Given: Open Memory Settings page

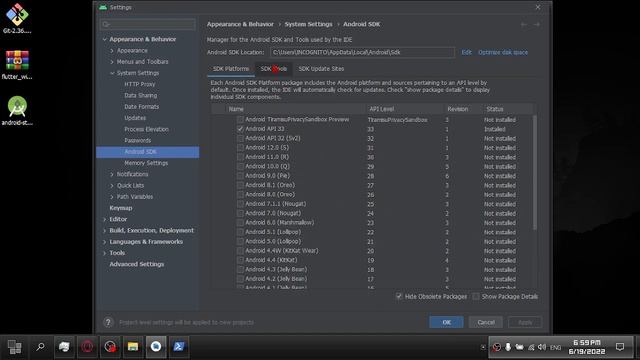Looking at the screenshot, I should (x=146, y=163).
